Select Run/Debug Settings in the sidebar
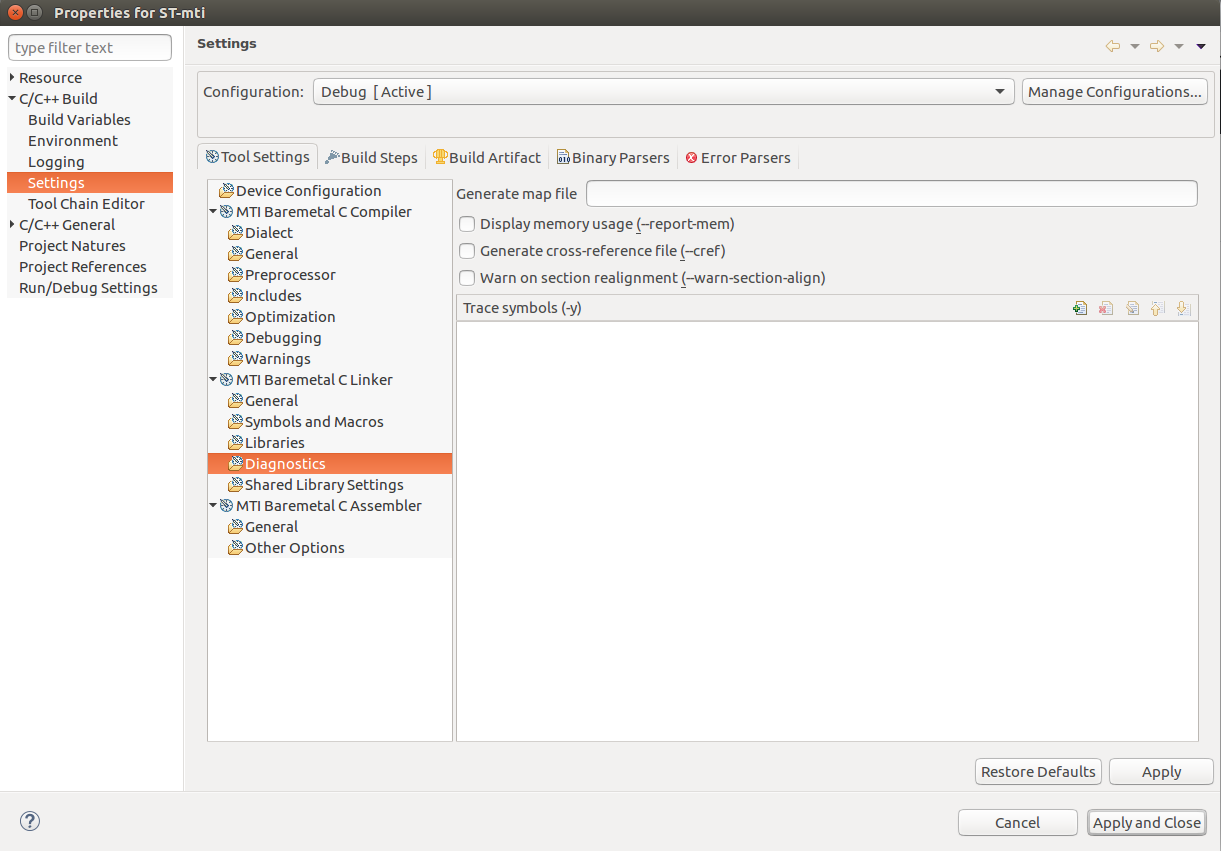The height and width of the screenshot is (851, 1221). tap(88, 288)
